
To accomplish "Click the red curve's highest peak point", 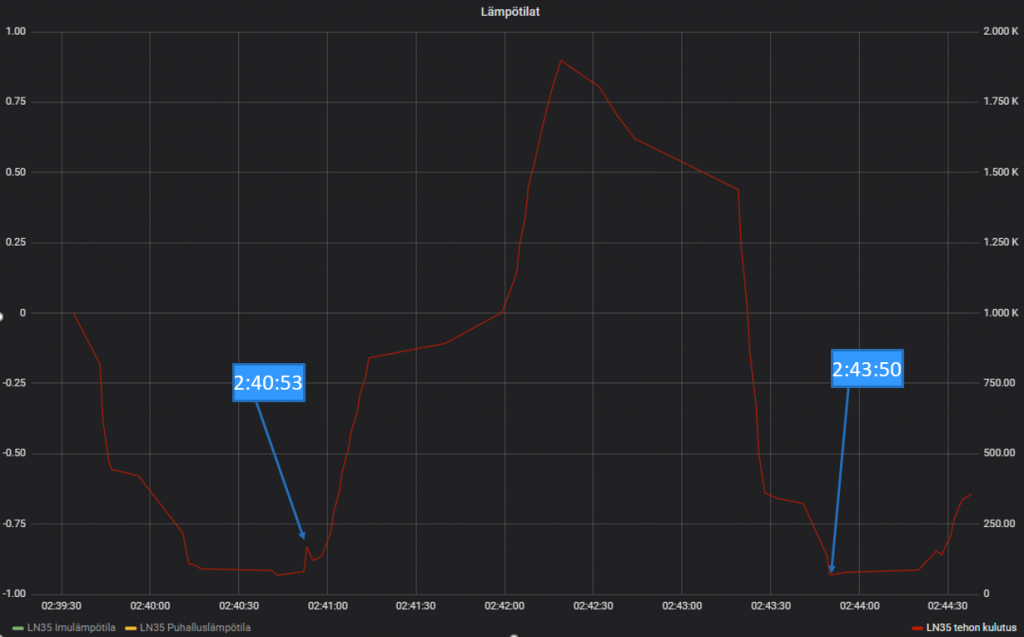I will (561, 61).
